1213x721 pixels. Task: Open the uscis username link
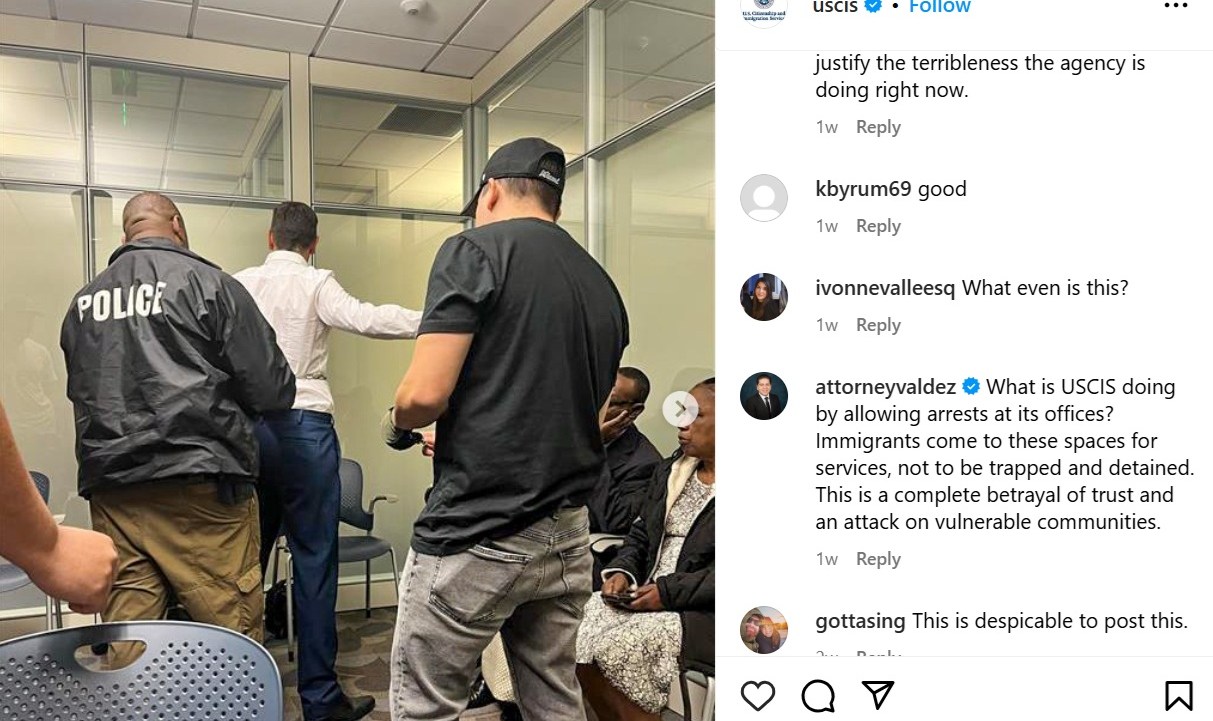835,6
